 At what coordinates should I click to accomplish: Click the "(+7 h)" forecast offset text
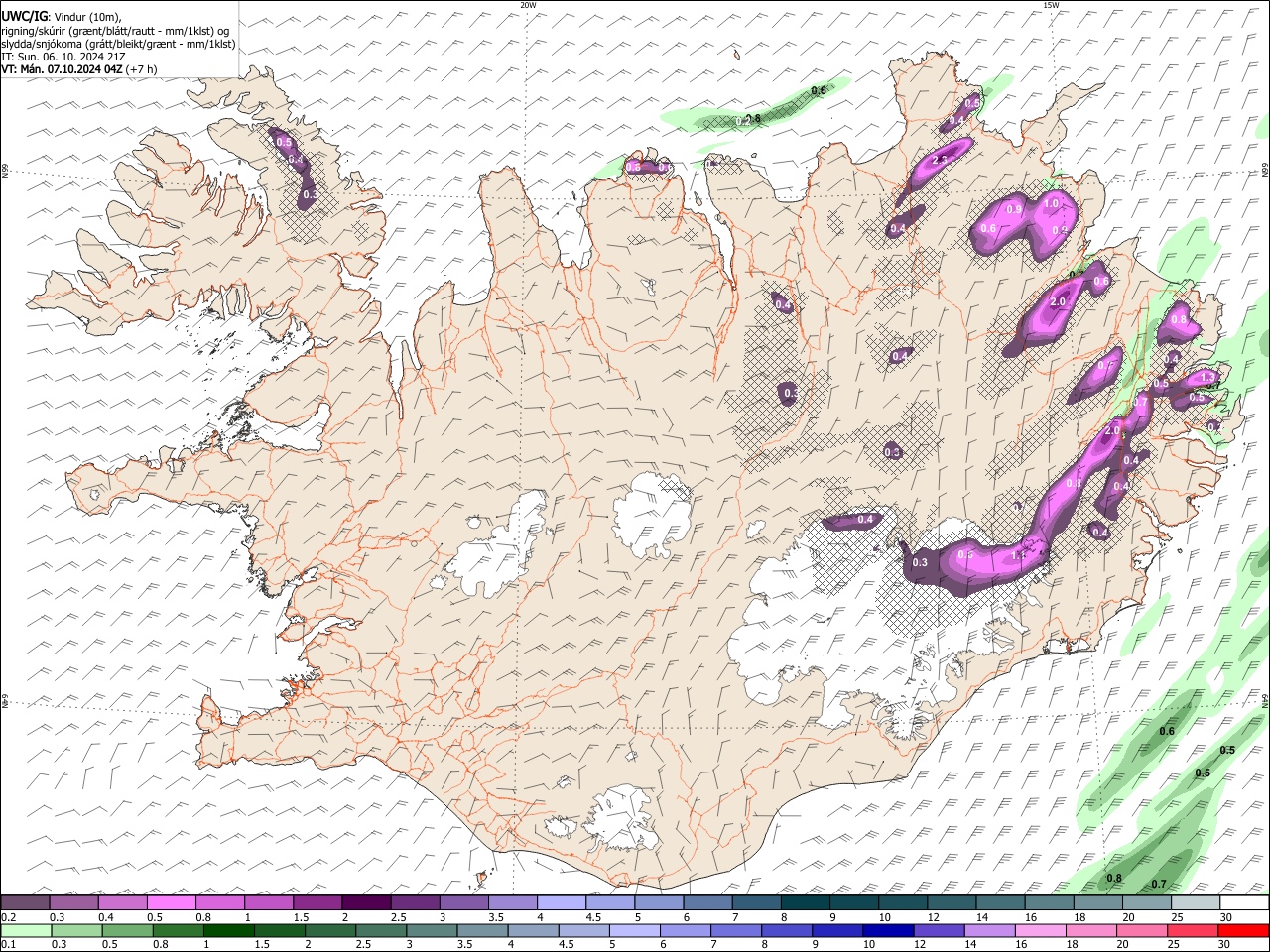142,69
